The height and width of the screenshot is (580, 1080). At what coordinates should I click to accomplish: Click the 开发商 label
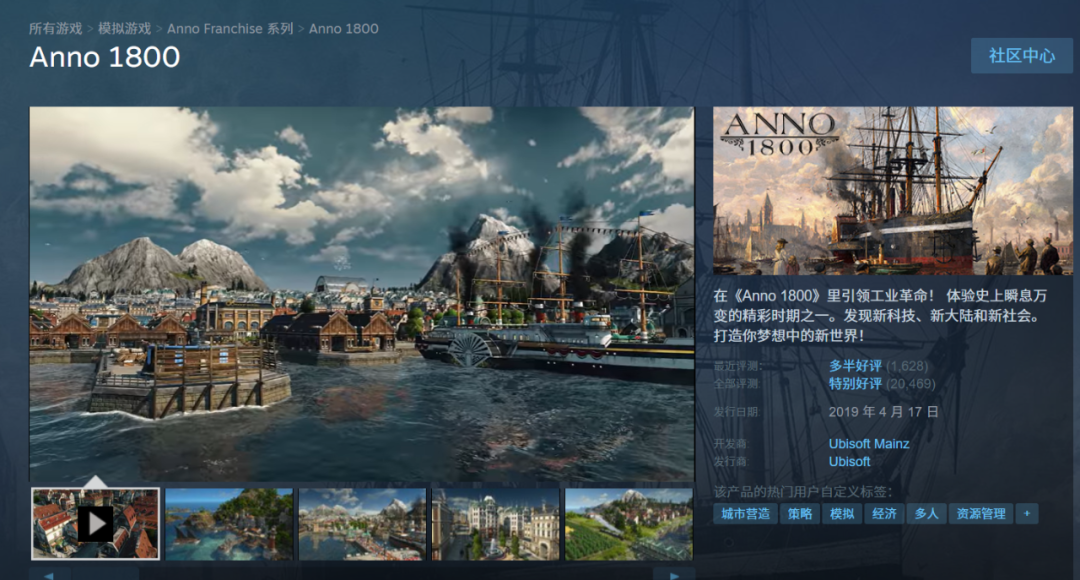click(x=731, y=444)
